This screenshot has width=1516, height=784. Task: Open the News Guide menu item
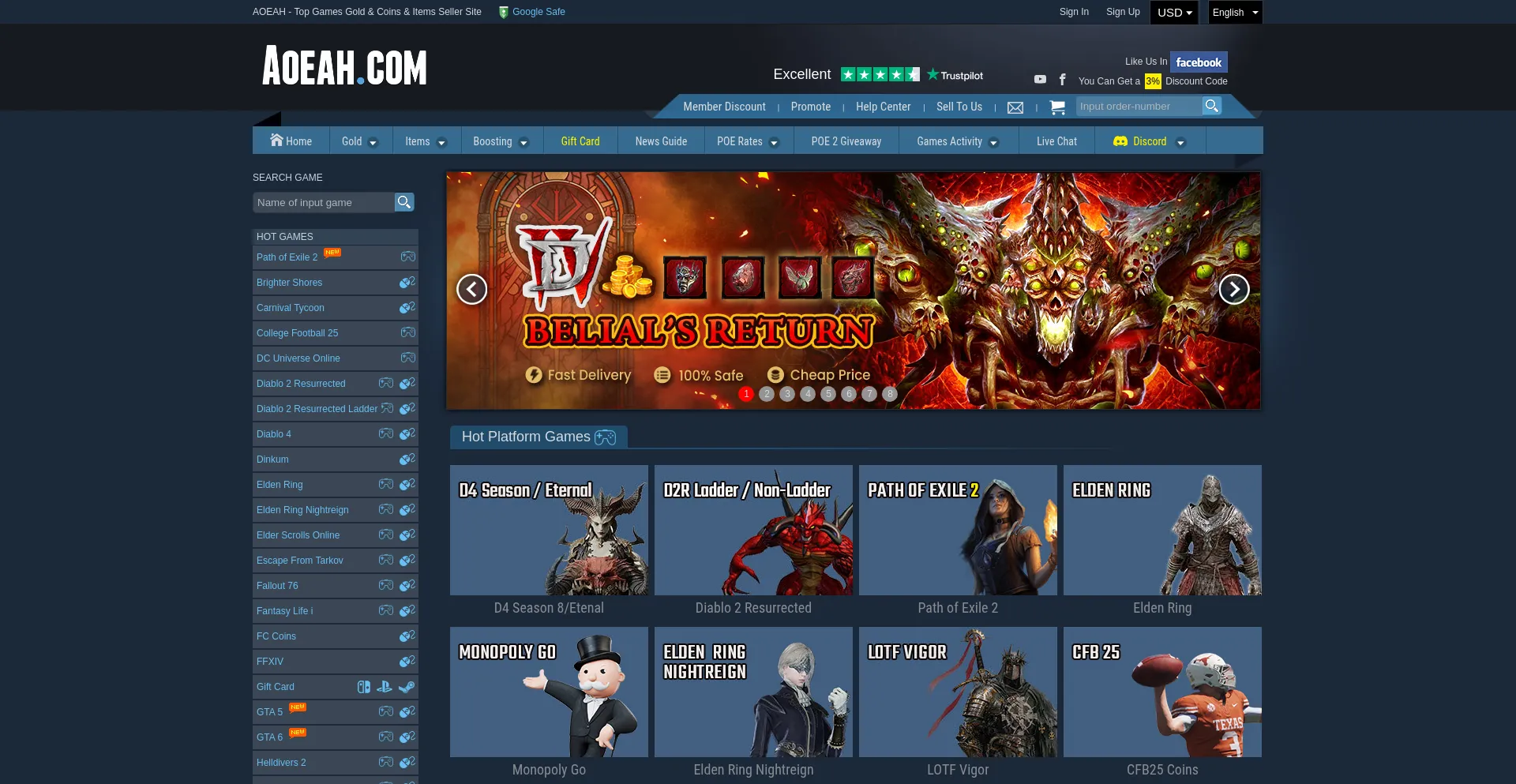pos(661,141)
